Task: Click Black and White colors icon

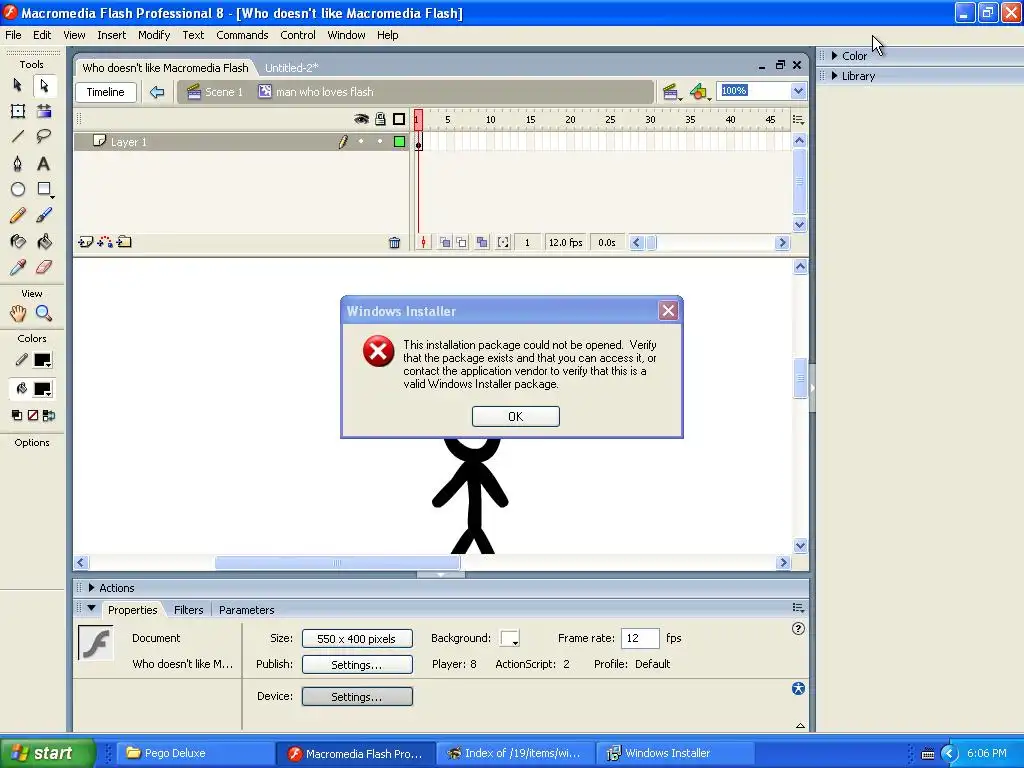Action: pos(17,415)
